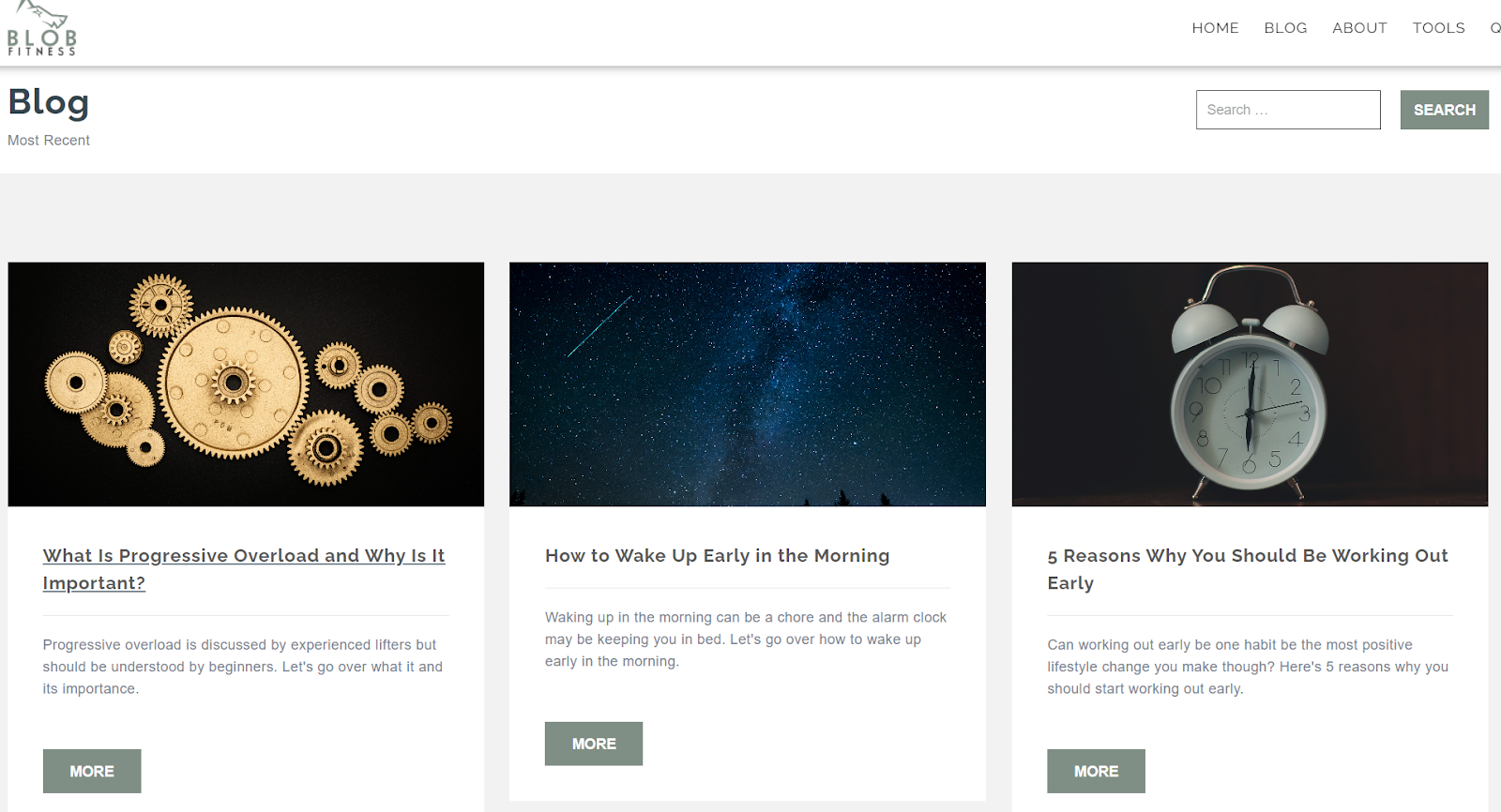
Task: Click MORE under the wake up early post
Action: 594,744
